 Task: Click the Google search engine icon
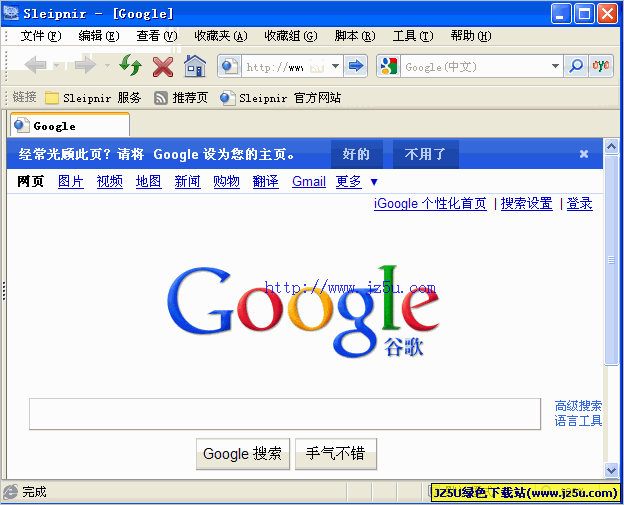coord(389,66)
